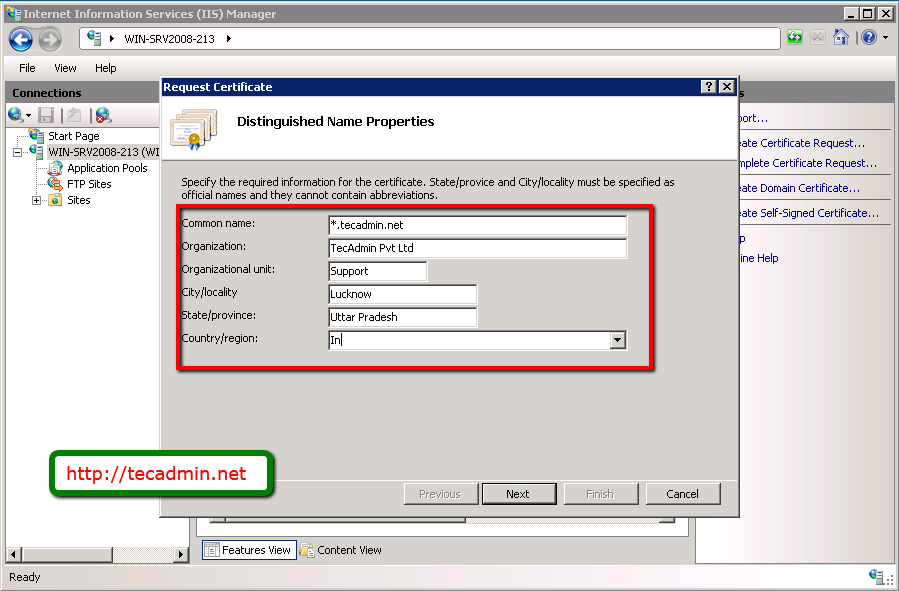Refresh the page using the green icon
The image size is (899, 591).
coord(795,38)
